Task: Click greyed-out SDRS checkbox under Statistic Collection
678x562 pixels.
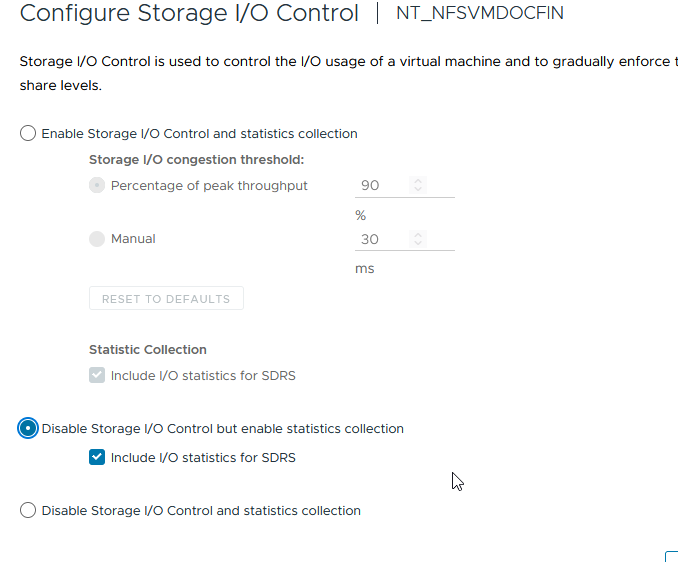Action: point(97,376)
